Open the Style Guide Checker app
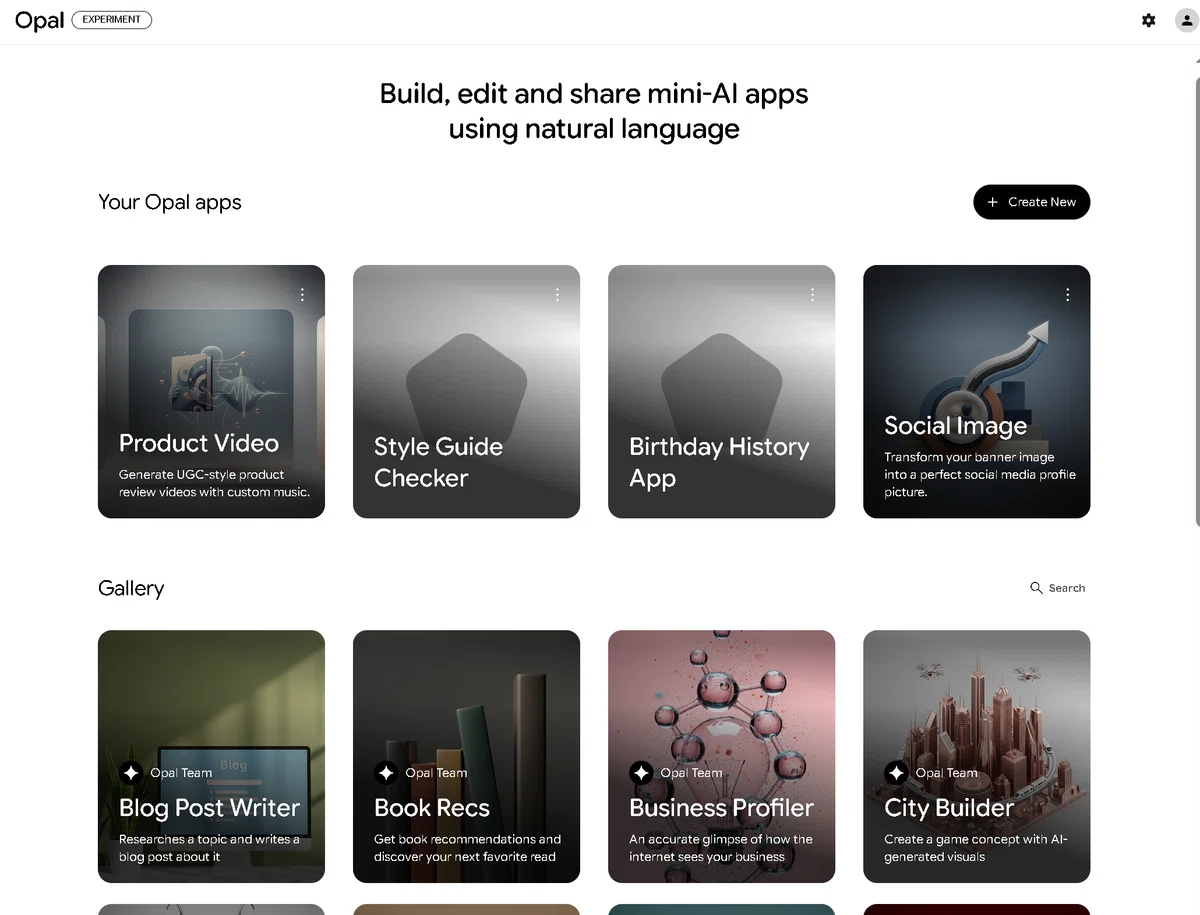Screen dimensions: 1200x915 pos(466,391)
